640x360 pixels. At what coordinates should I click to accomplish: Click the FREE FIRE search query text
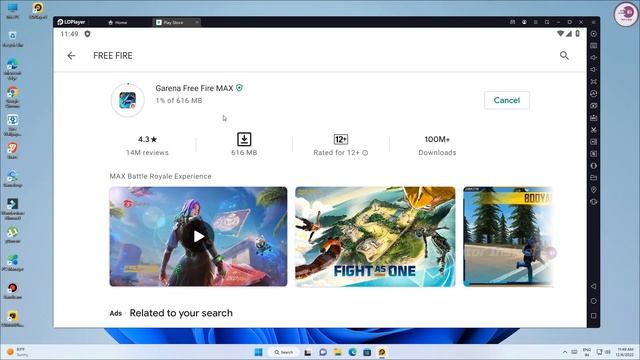point(113,56)
